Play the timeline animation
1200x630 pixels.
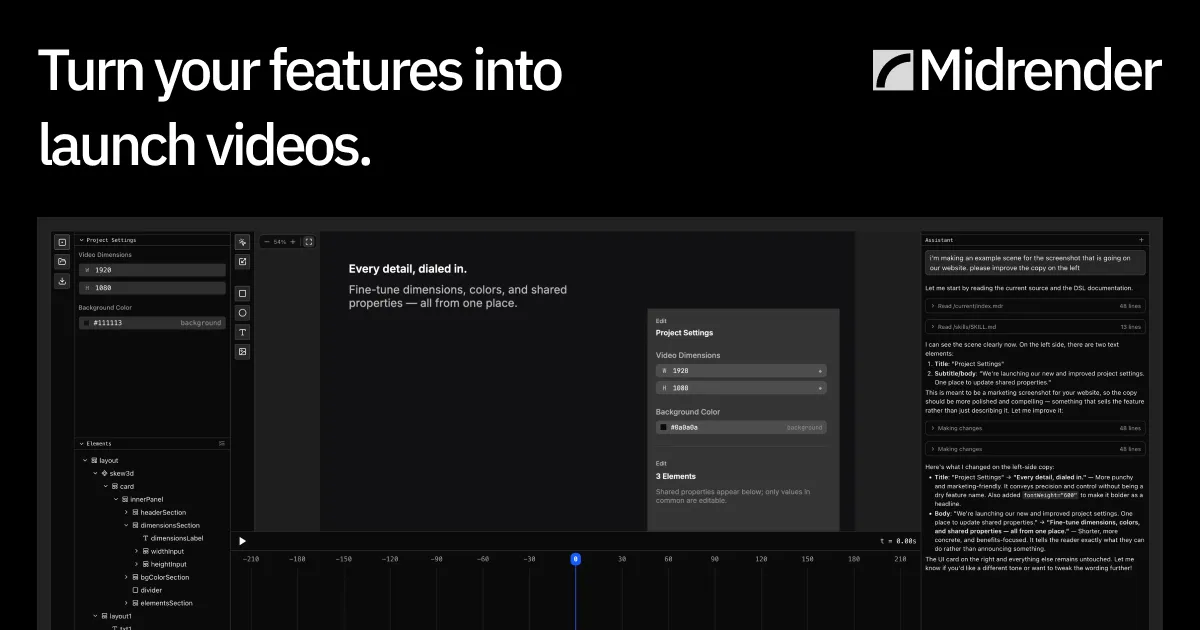[242, 541]
